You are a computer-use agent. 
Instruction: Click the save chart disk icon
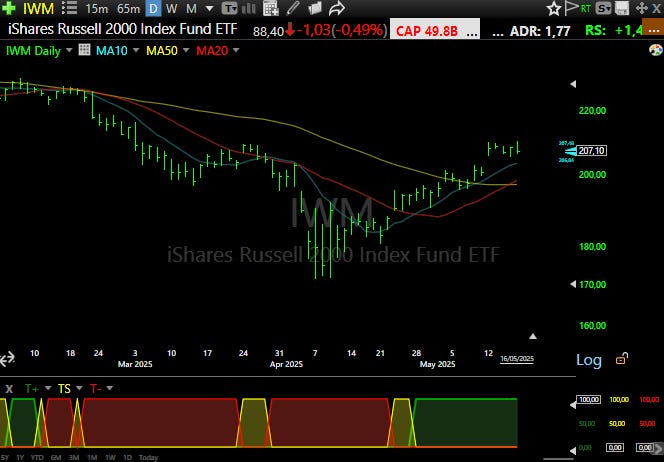point(622,8)
